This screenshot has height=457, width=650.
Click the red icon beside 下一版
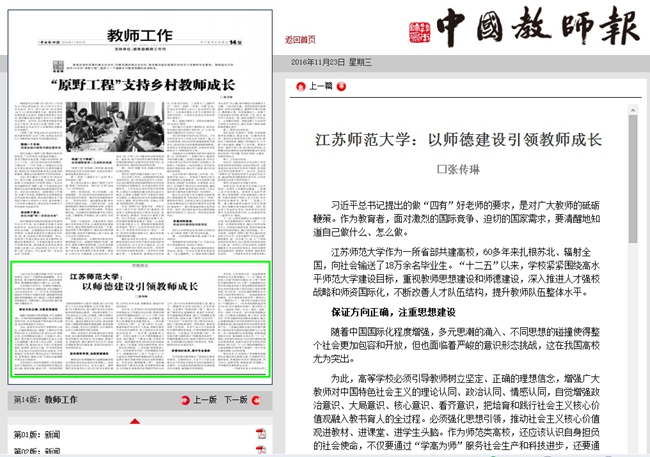pyautogui.click(x=255, y=400)
